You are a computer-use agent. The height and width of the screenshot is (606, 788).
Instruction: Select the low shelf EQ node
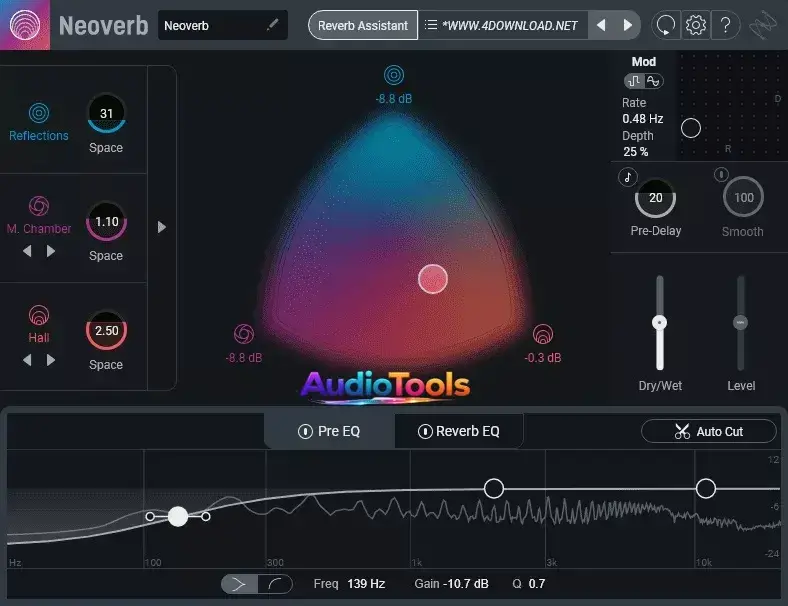pyautogui.click(x=178, y=517)
